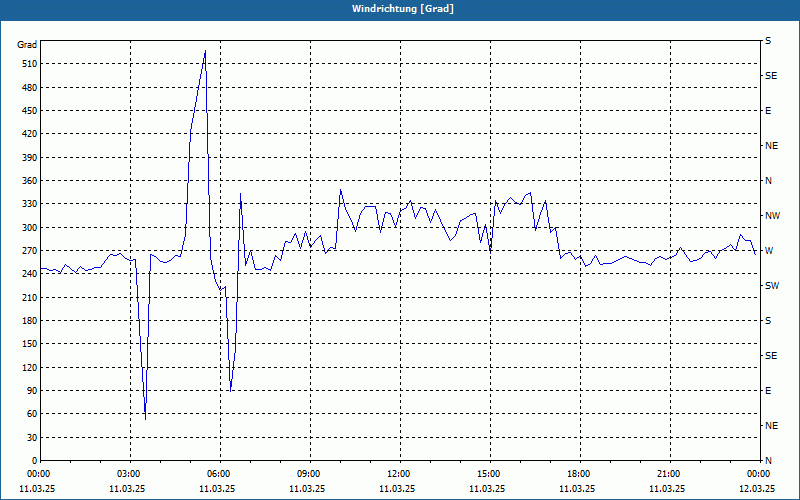
Task: Click the SW compass label
Action: point(772,286)
